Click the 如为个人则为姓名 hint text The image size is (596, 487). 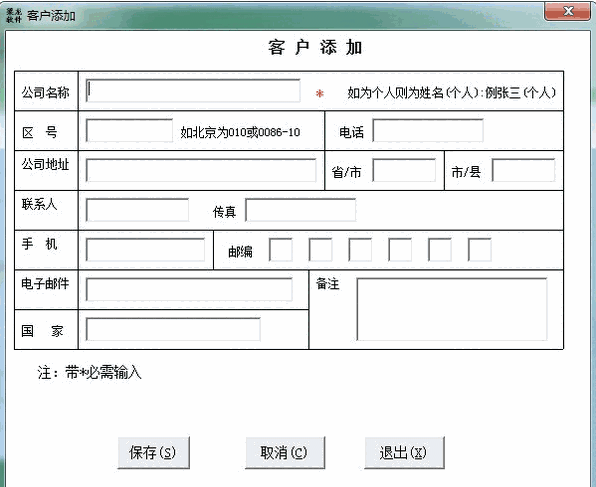[452, 92]
